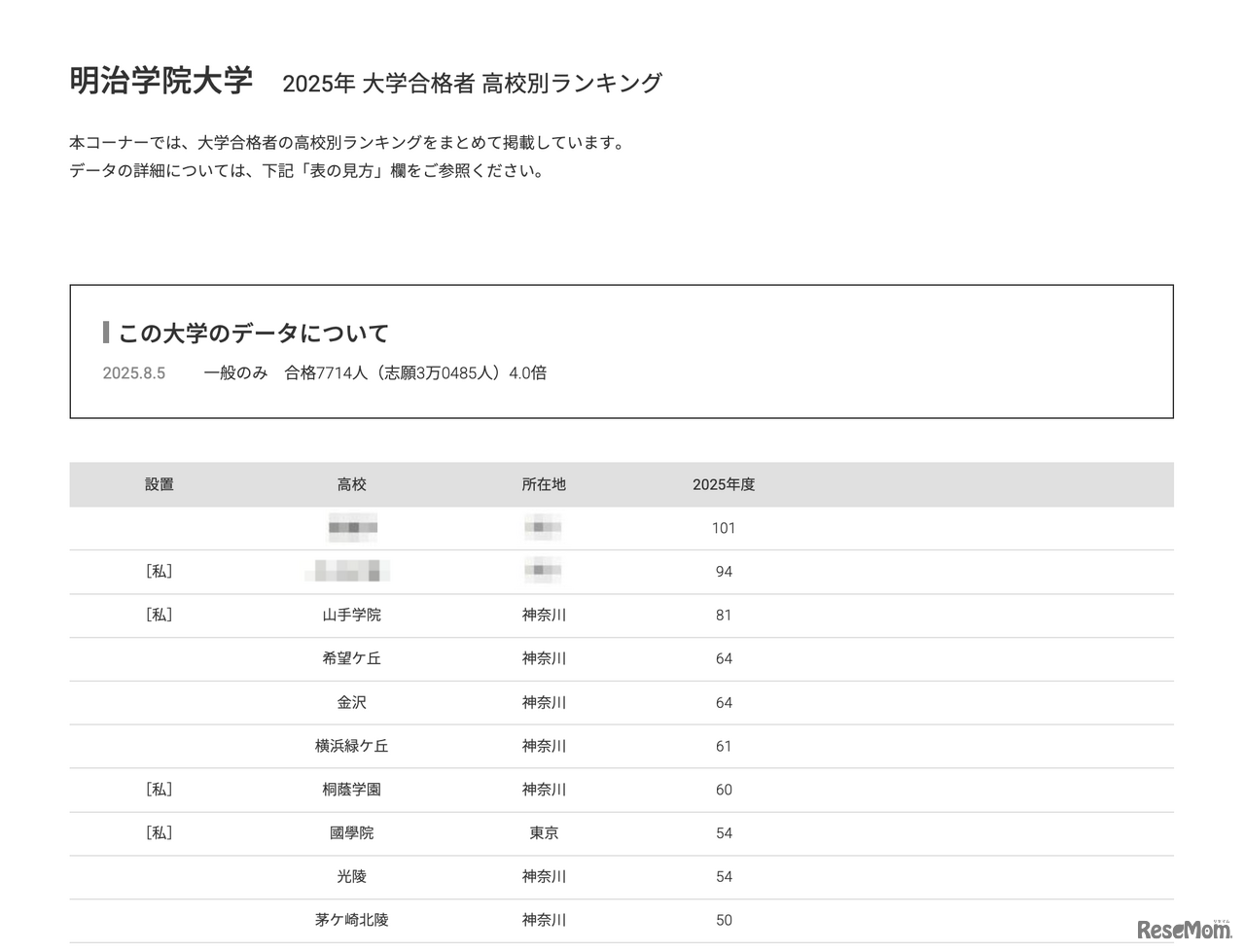This screenshot has width=1245, height=952.
Task: Select the 設置 column header
Action: [x=160, y=484]
